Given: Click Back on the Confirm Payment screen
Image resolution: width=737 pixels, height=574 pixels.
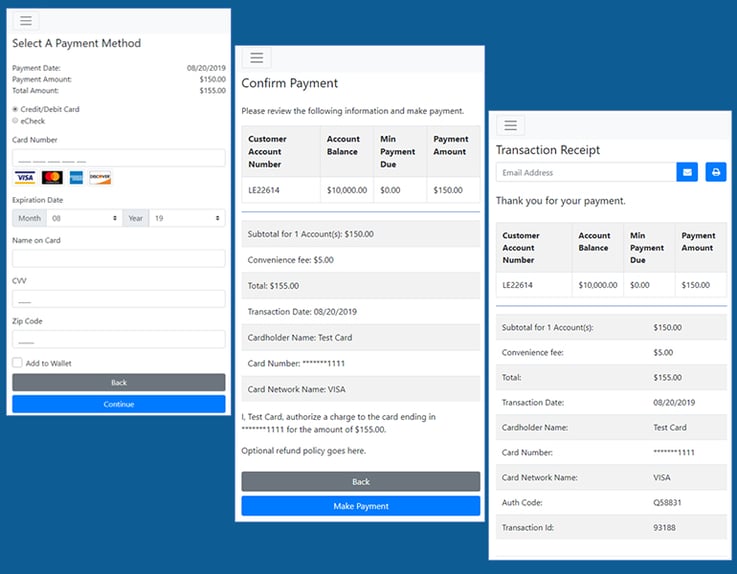Looking at the screenshot, I should coord(361,481).
